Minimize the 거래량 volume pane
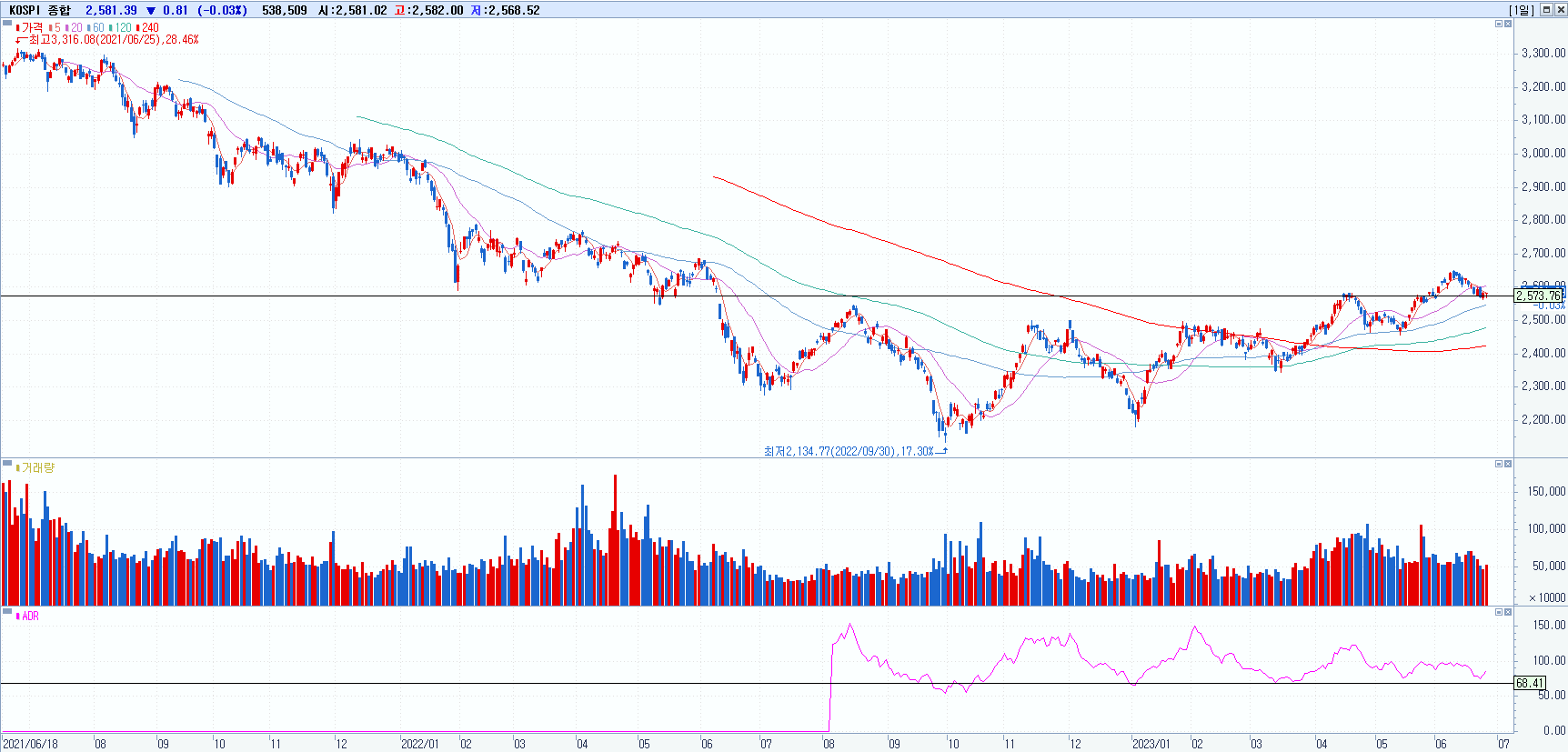The image size is (1568, 752). [x=1499, y=464]
